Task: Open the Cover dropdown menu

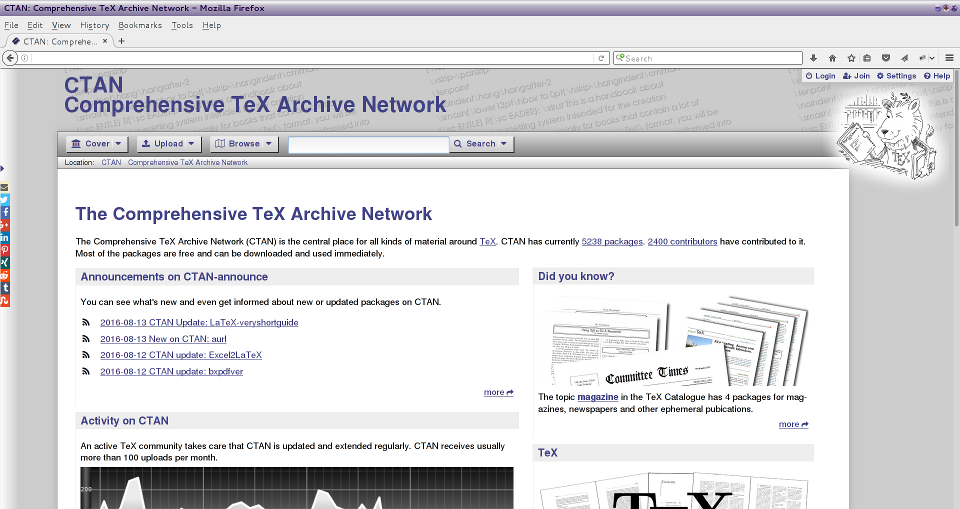Action: point(96,144)
